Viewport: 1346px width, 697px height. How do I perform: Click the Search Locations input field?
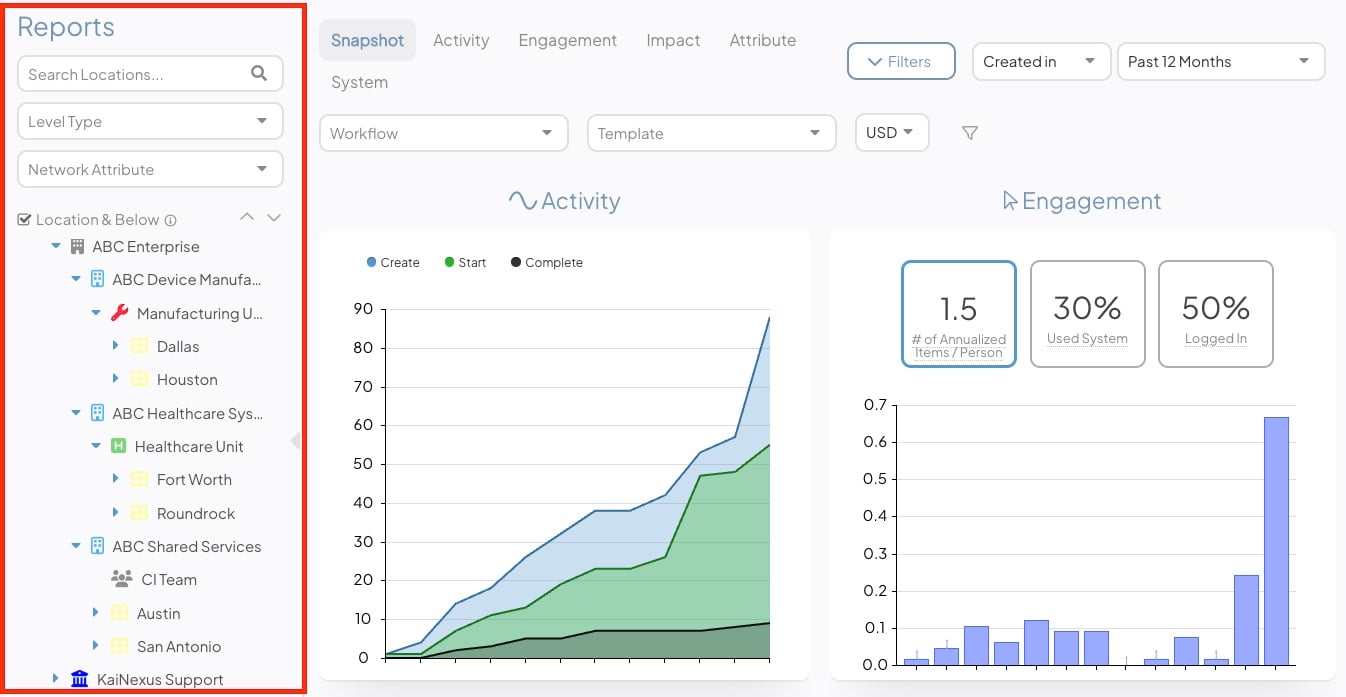pos(135,74)
